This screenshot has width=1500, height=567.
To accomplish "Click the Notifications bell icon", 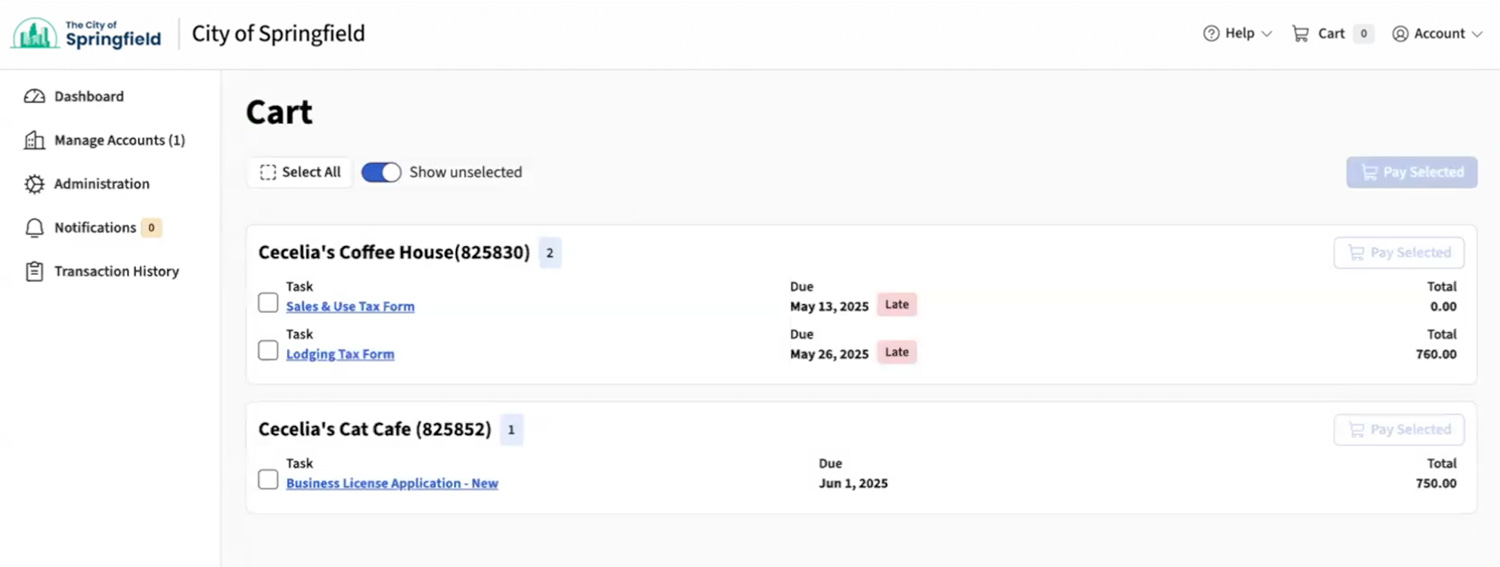I will click(x=35, y=228).
